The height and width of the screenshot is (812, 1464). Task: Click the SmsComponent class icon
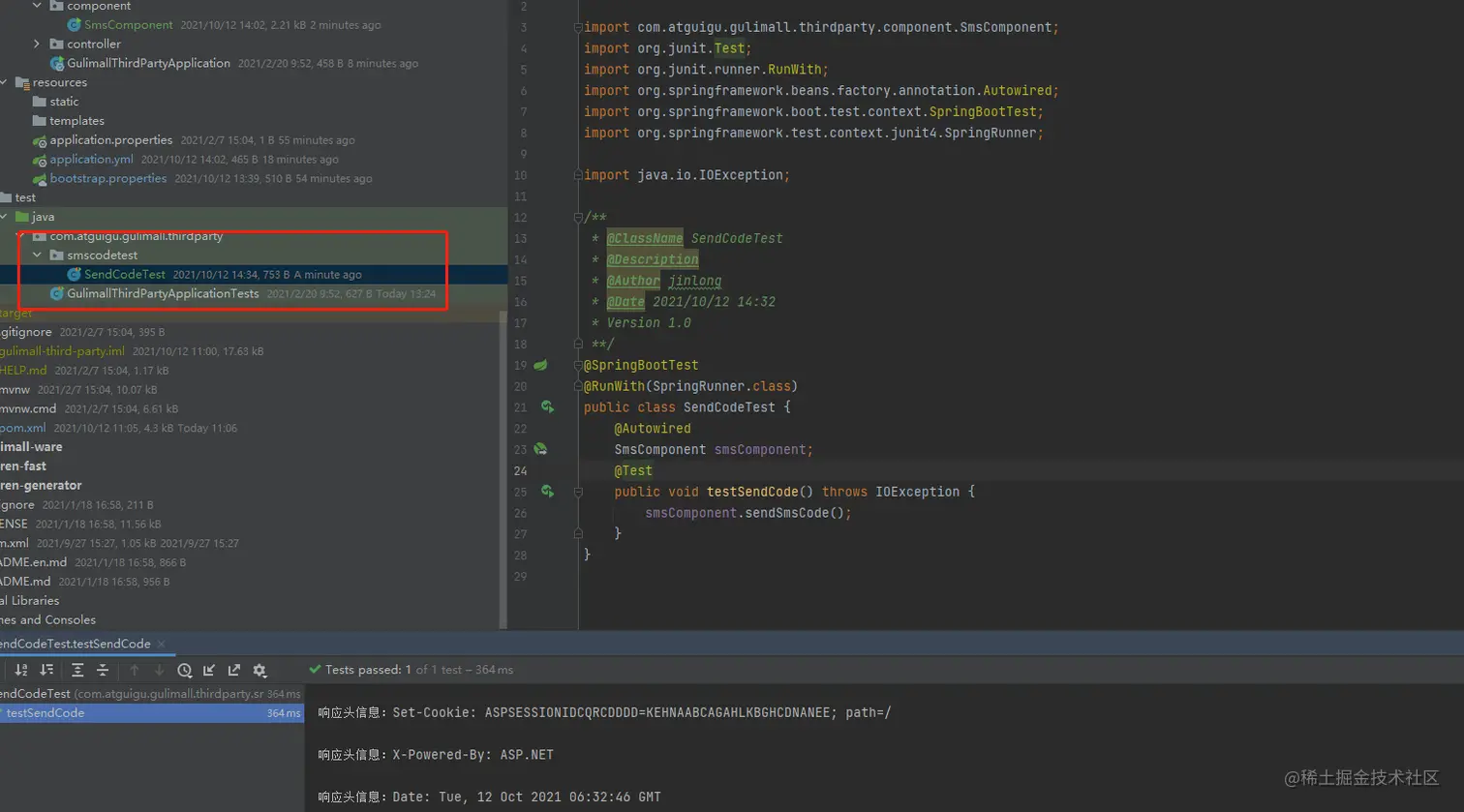click(75, 25)
